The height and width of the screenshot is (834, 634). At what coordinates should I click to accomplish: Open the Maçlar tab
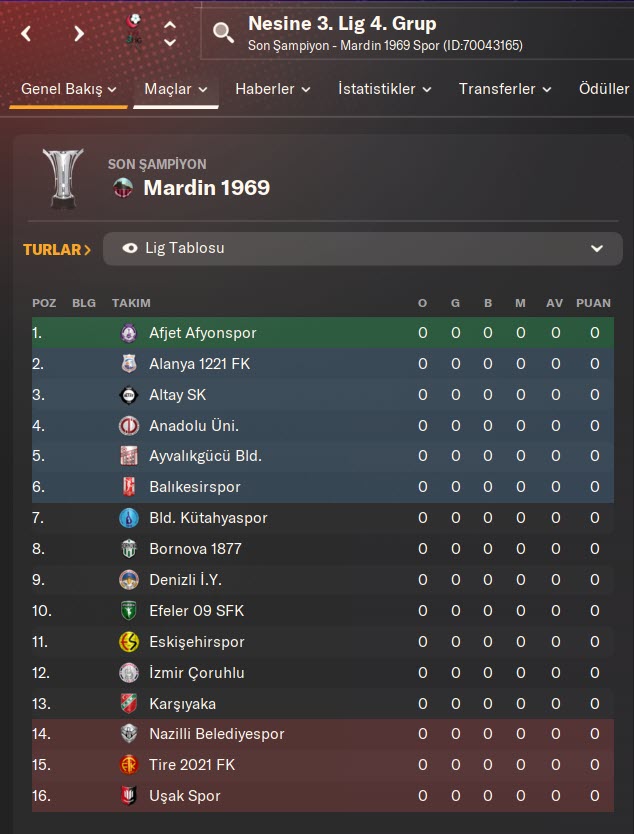pyautogui.click(x=176, y=89)
